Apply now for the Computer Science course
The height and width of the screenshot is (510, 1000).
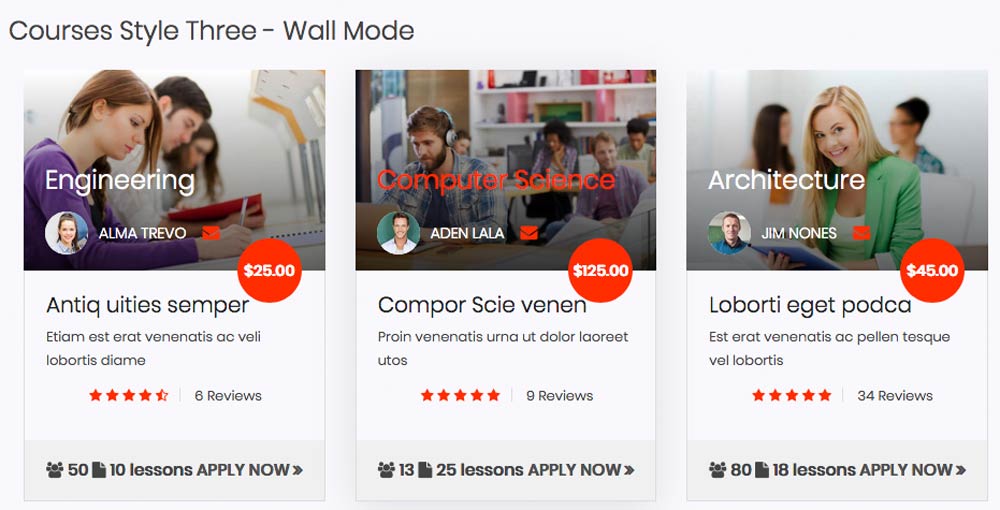point(581,469)
